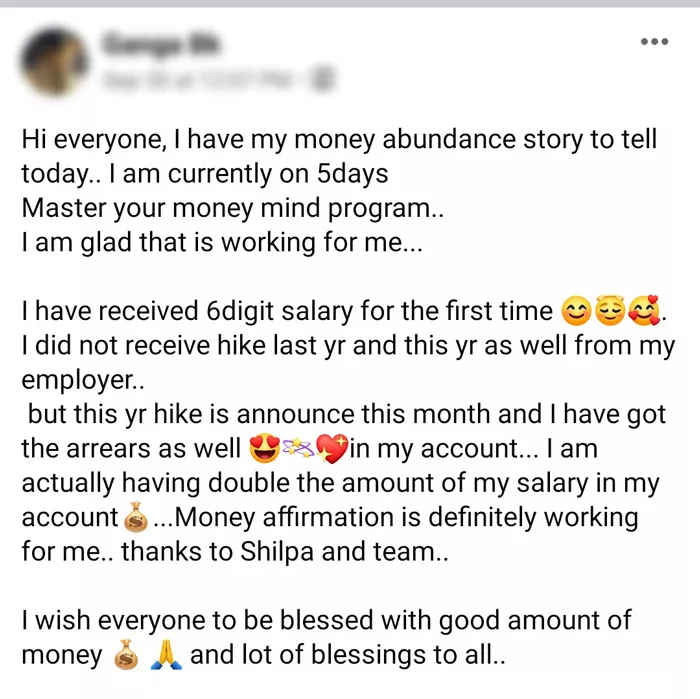Open the three-dot post options menu
The image size is (700, 699).
pos(653,42)
